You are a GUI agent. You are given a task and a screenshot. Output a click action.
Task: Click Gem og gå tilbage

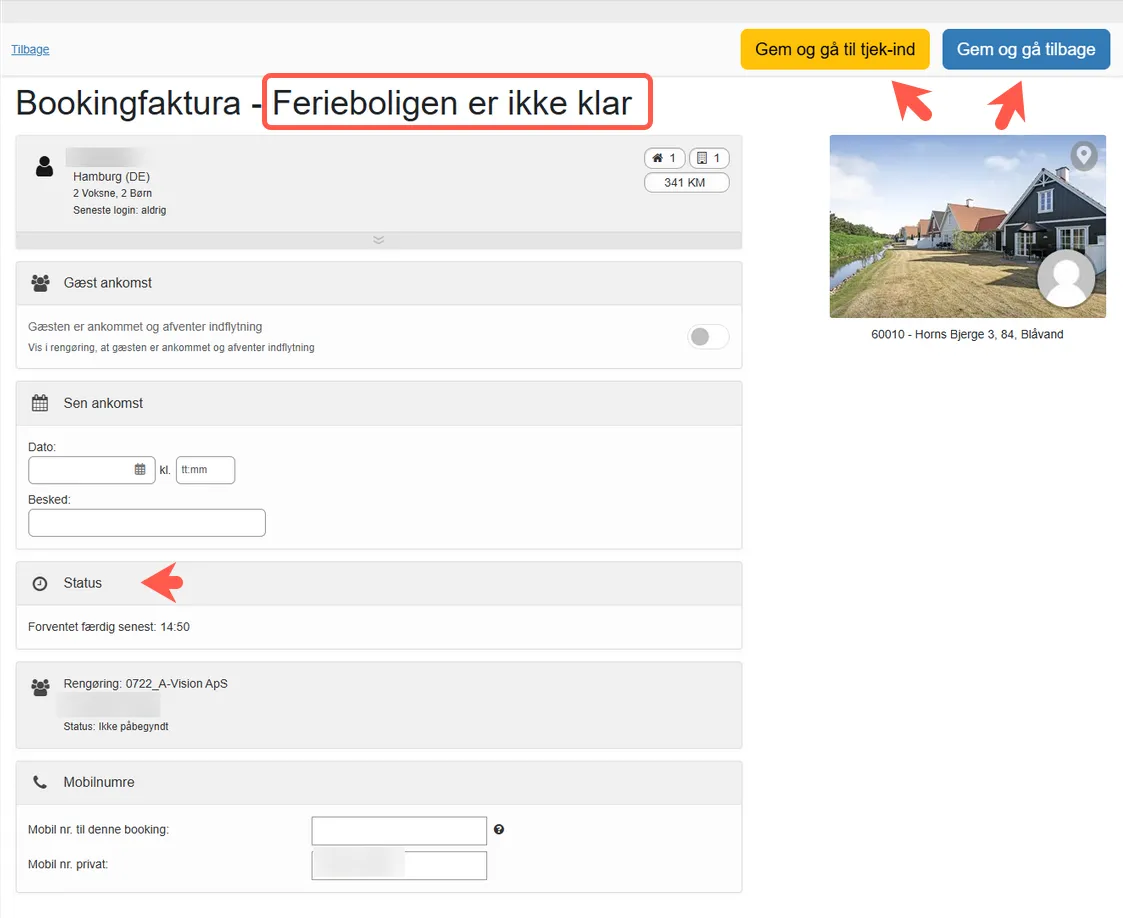click(x=1025, y=48)
